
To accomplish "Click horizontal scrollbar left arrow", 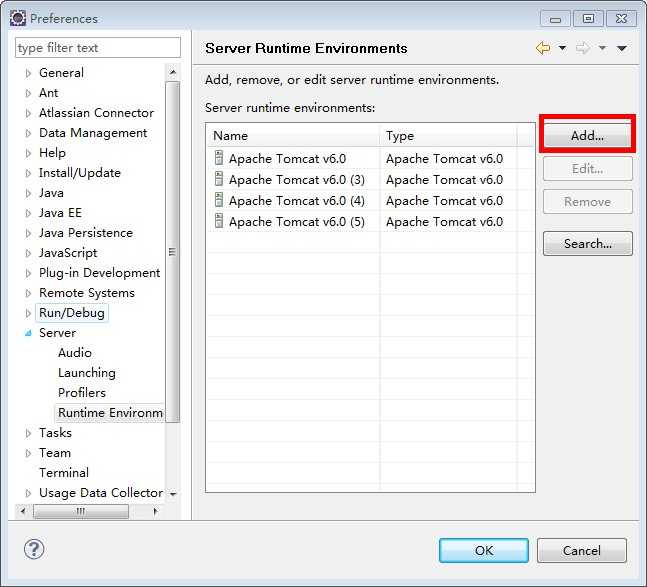I will pos(23,512).
